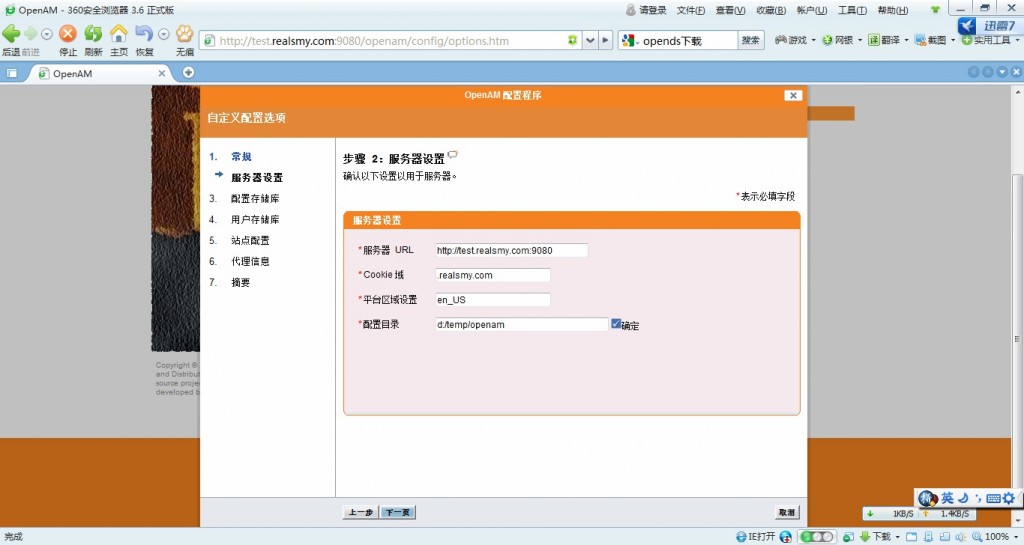Activate no-trace mode paw icon
1024x545 pixels.
pyautogui.click(x=185, y=33)
